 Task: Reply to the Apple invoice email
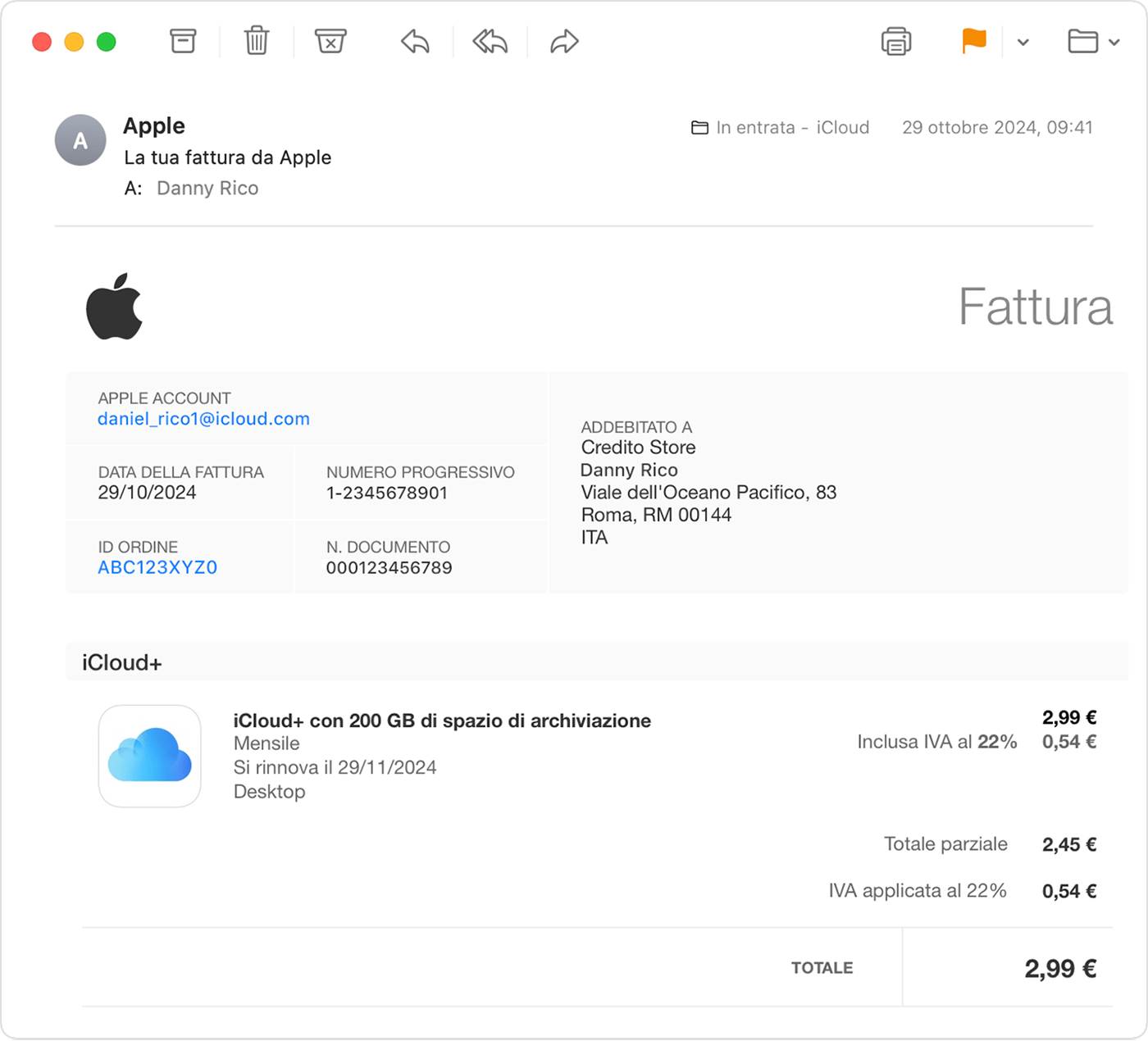(413, 41)
